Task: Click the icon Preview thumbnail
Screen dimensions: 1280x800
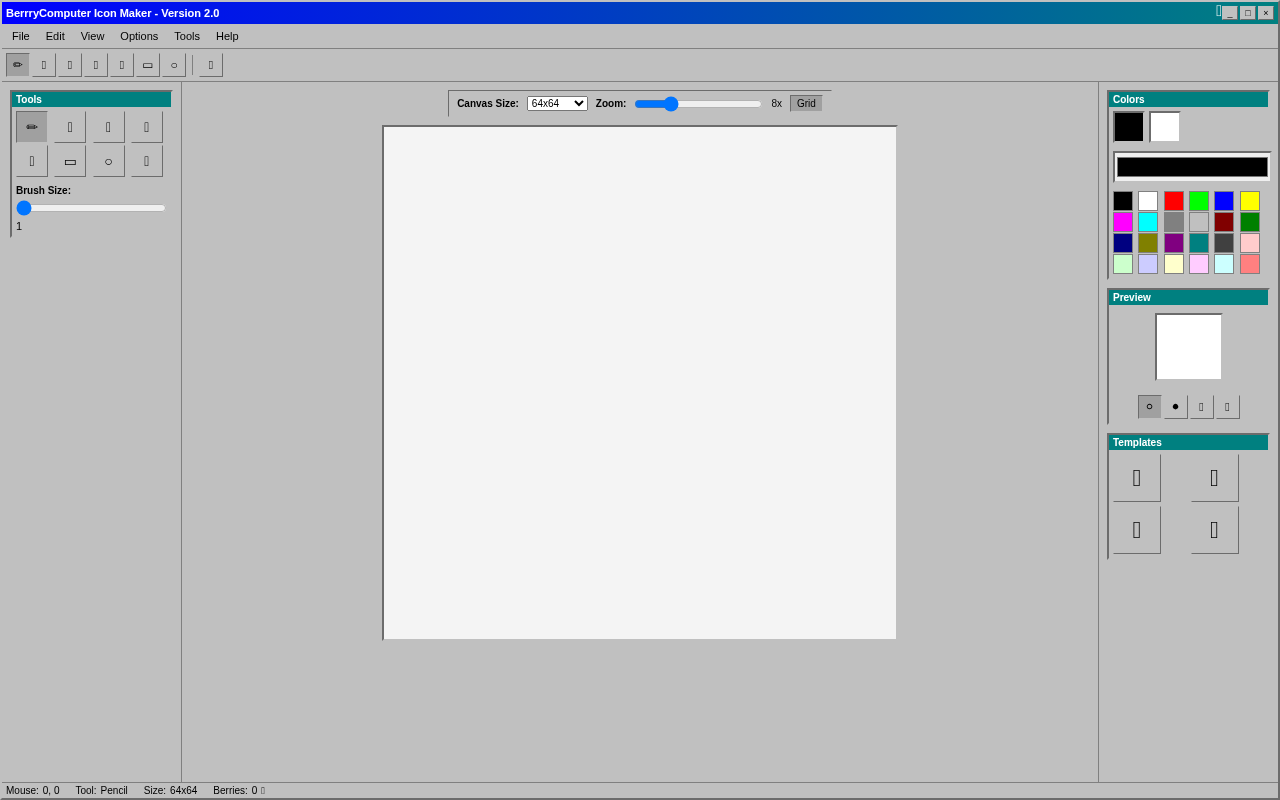Action: coord(1189,347)
